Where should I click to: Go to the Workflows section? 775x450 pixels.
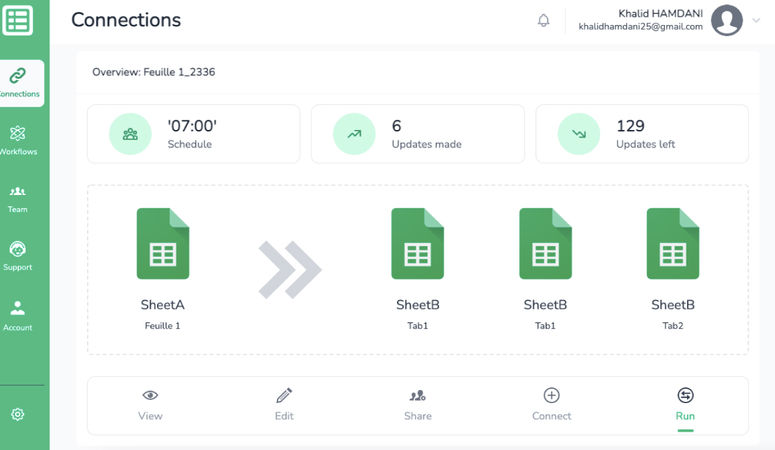click(x=18, y=140)
